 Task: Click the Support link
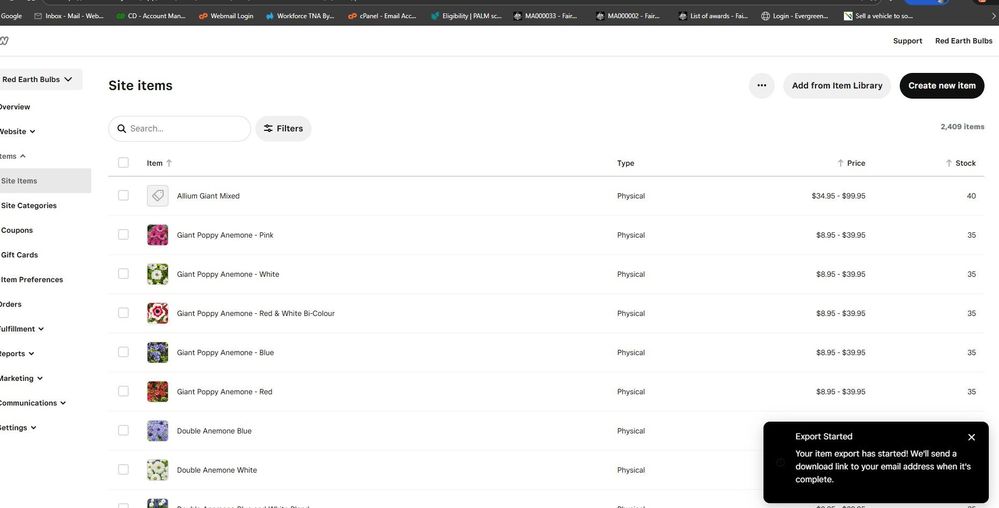pyautogui.click(x=907, y=41)
